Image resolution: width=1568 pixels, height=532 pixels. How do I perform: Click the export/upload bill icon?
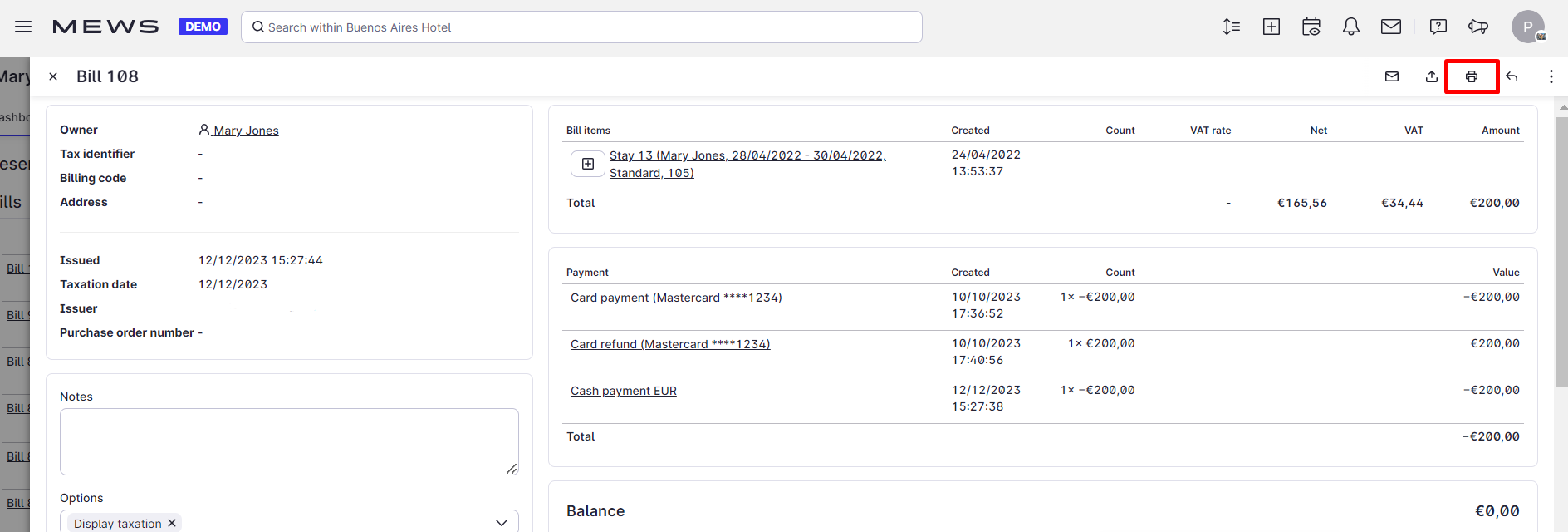pos(1431,76)
